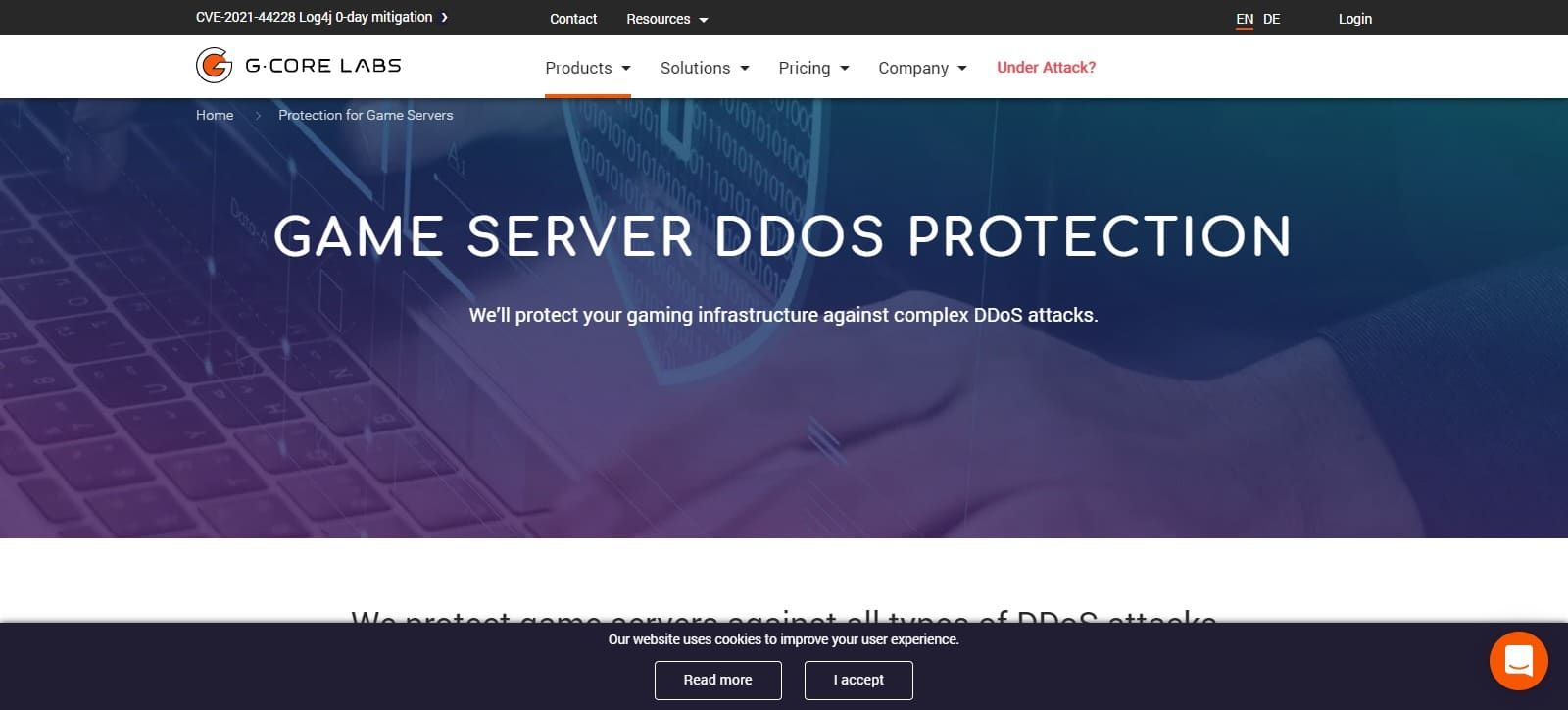Screen dimensions: 1568x710
Task: Accept cookies with I accept button
Action: (x=858, y=680)
